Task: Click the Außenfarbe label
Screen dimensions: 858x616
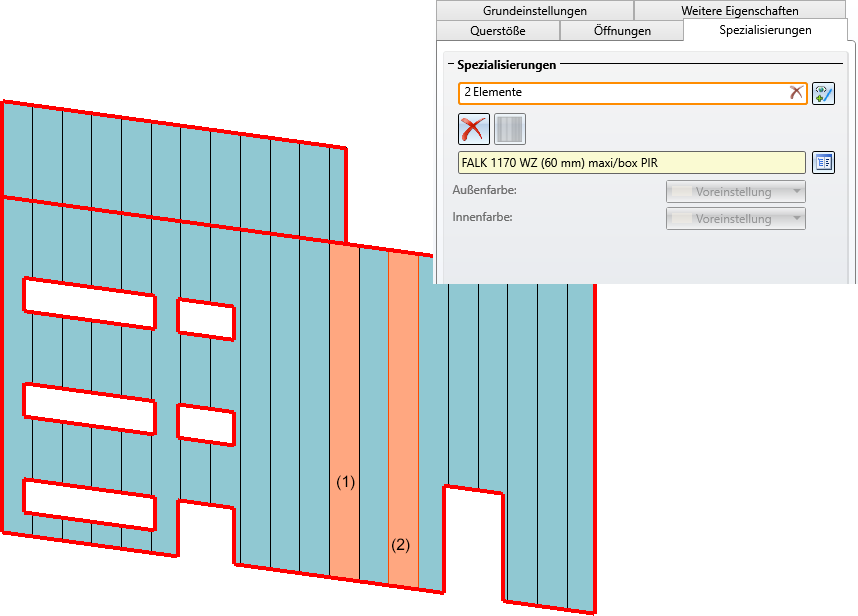Action: [485, 190]
